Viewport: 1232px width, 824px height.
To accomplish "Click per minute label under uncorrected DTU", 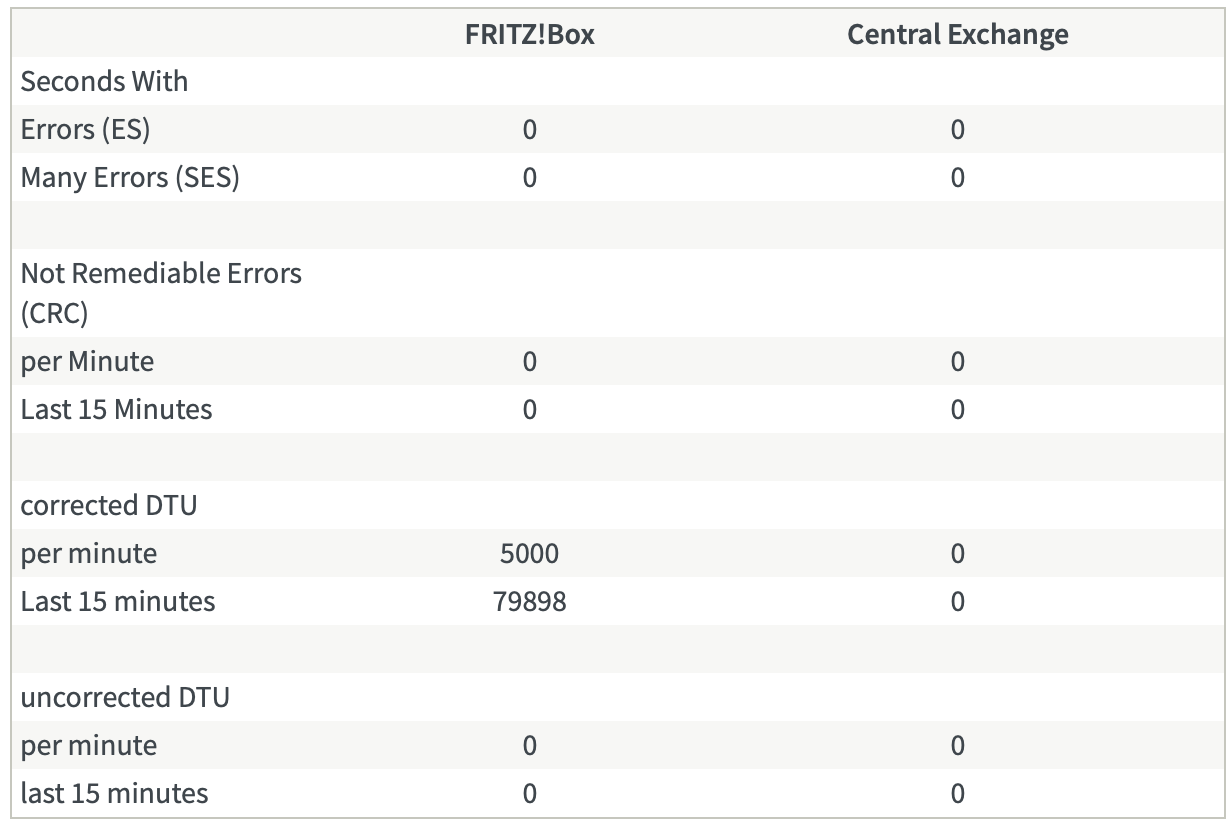I will 89,746.
